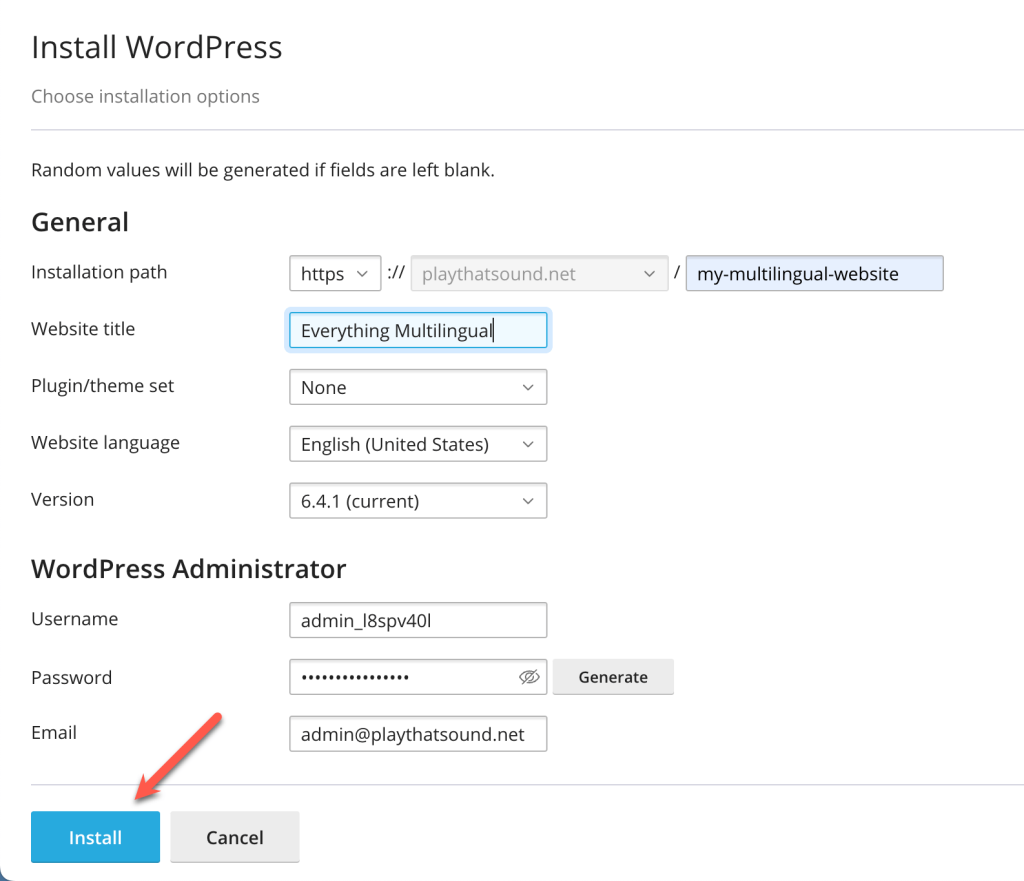1024x881 pixels.
Task: Expand the Plugin/theme set dropdown
Action: pos(418,387)
